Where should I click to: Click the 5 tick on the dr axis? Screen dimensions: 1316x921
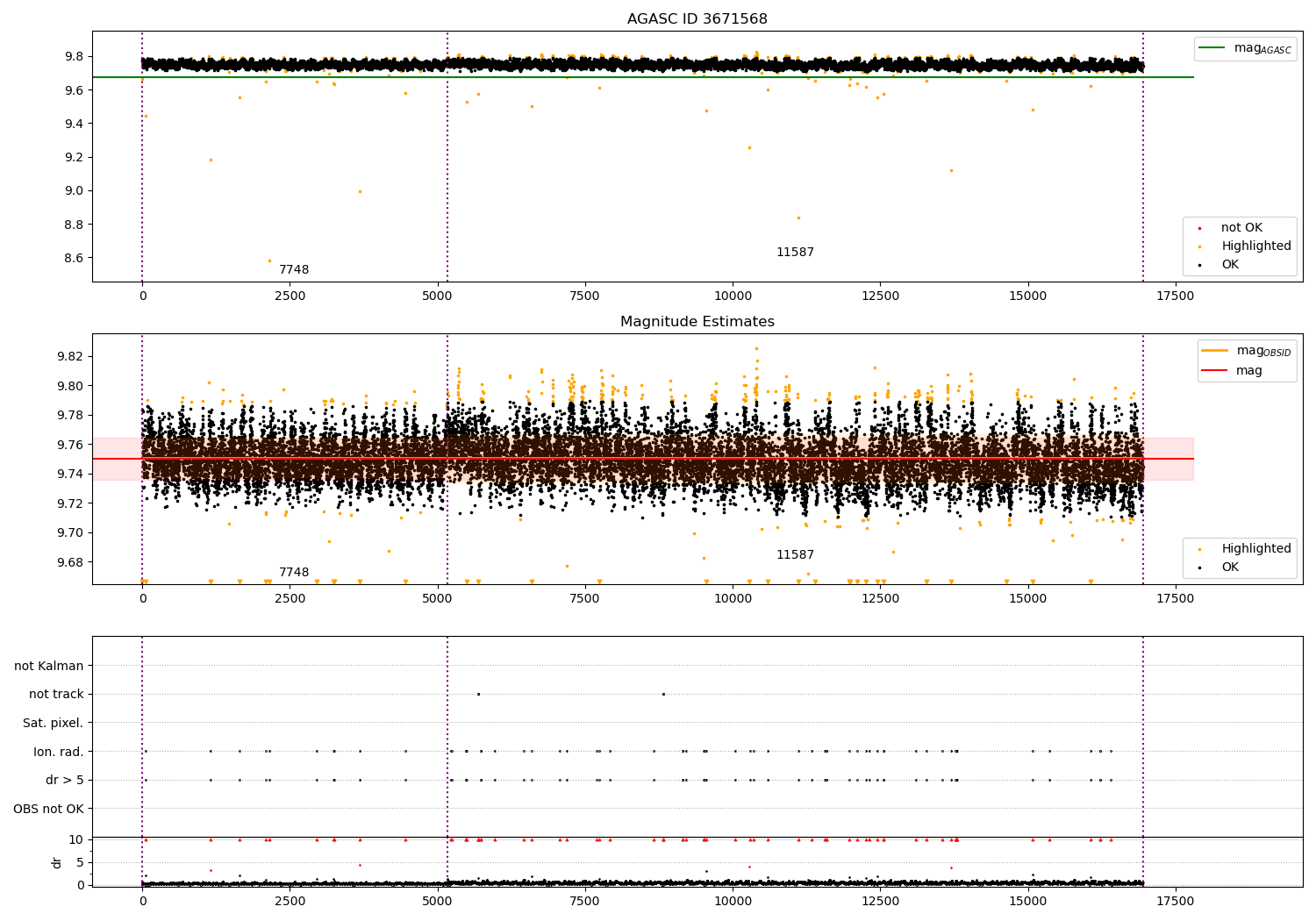81,862
